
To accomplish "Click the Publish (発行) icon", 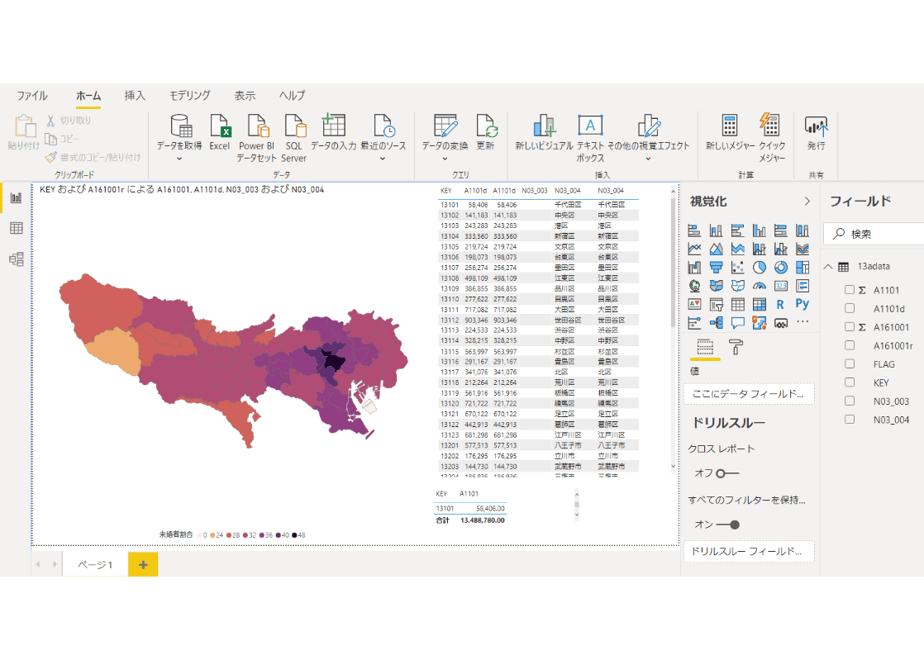I will [816, 133].
